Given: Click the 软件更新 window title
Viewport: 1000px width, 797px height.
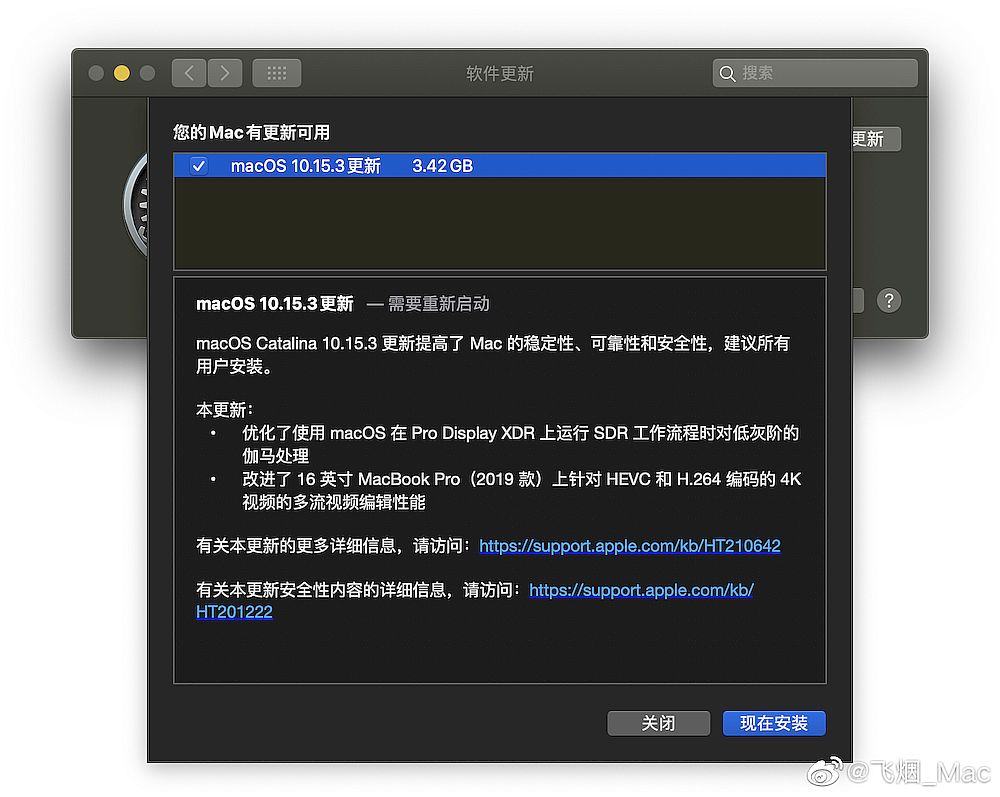Looking at the screenshot, I should tap(500, 74).
